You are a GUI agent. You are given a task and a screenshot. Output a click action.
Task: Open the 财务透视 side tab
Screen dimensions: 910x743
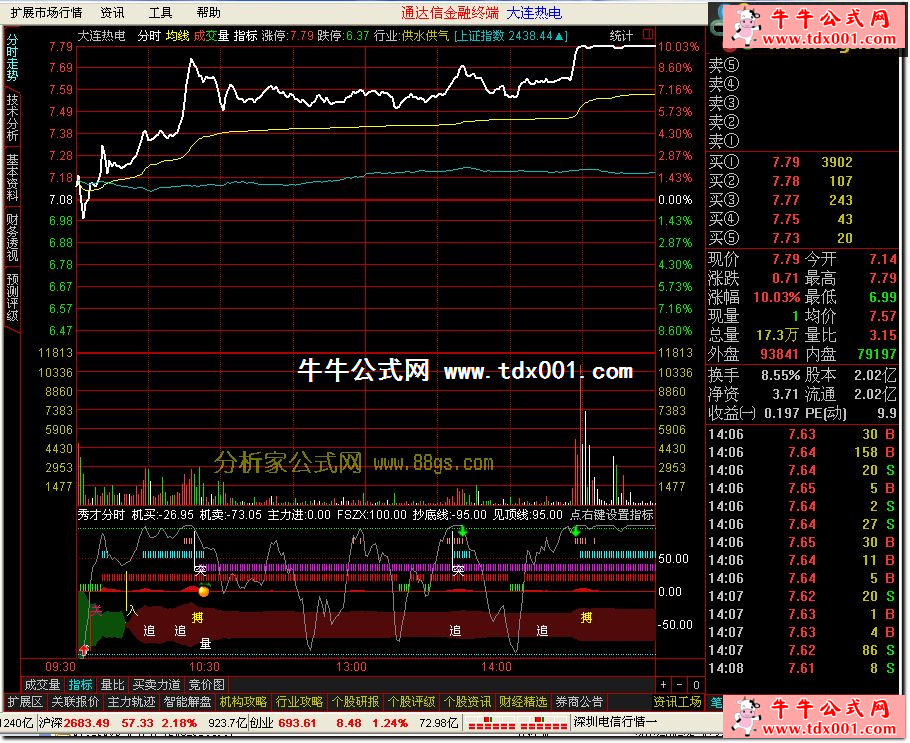click(12, 238)
